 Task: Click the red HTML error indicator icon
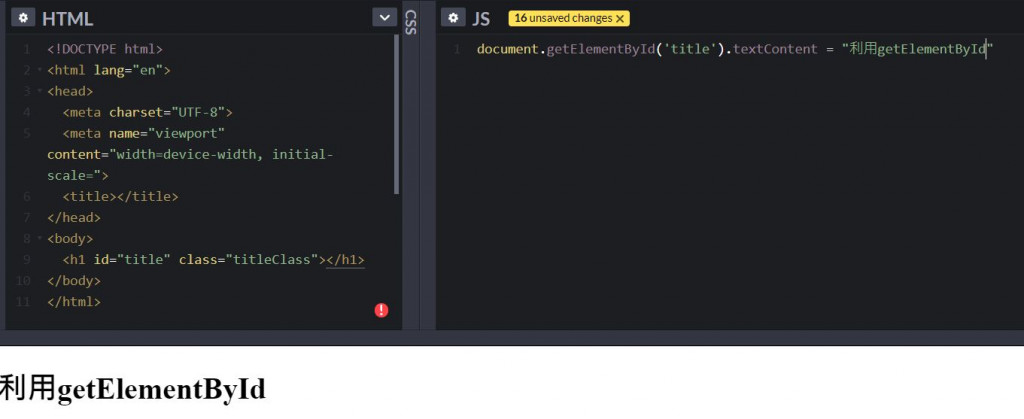click(x=381, y=310)
